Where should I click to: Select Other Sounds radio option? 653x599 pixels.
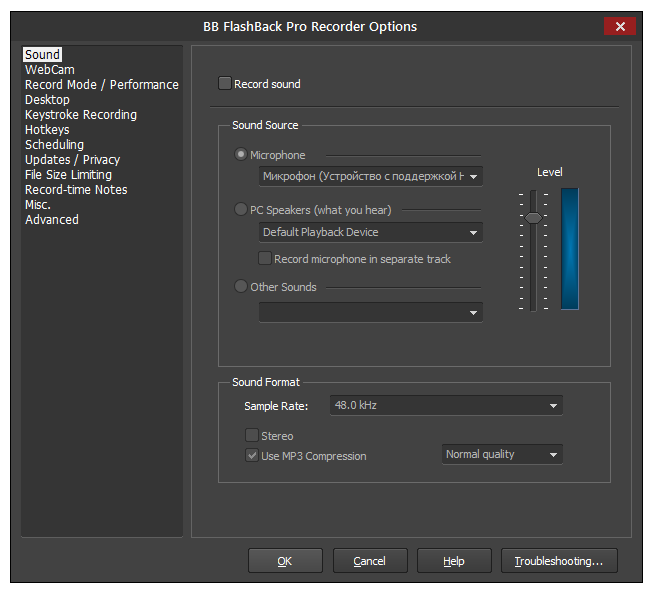[x=240, y=287]
